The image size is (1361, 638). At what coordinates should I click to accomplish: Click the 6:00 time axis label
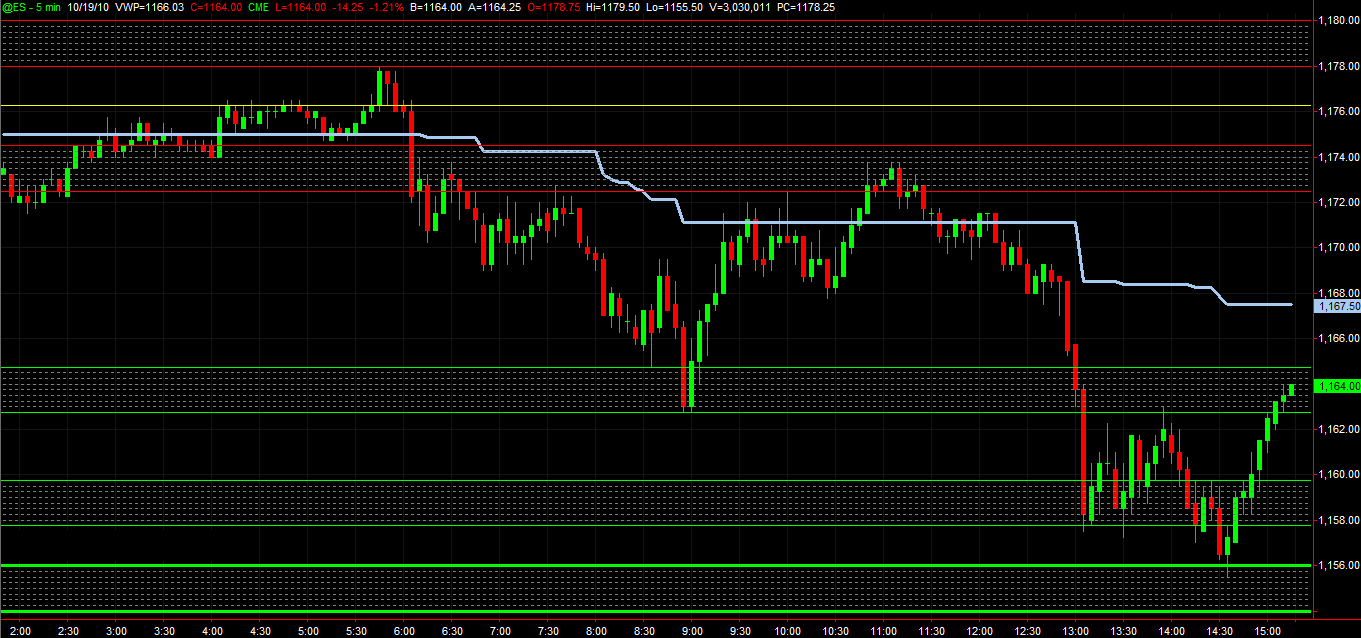(404, 631)
